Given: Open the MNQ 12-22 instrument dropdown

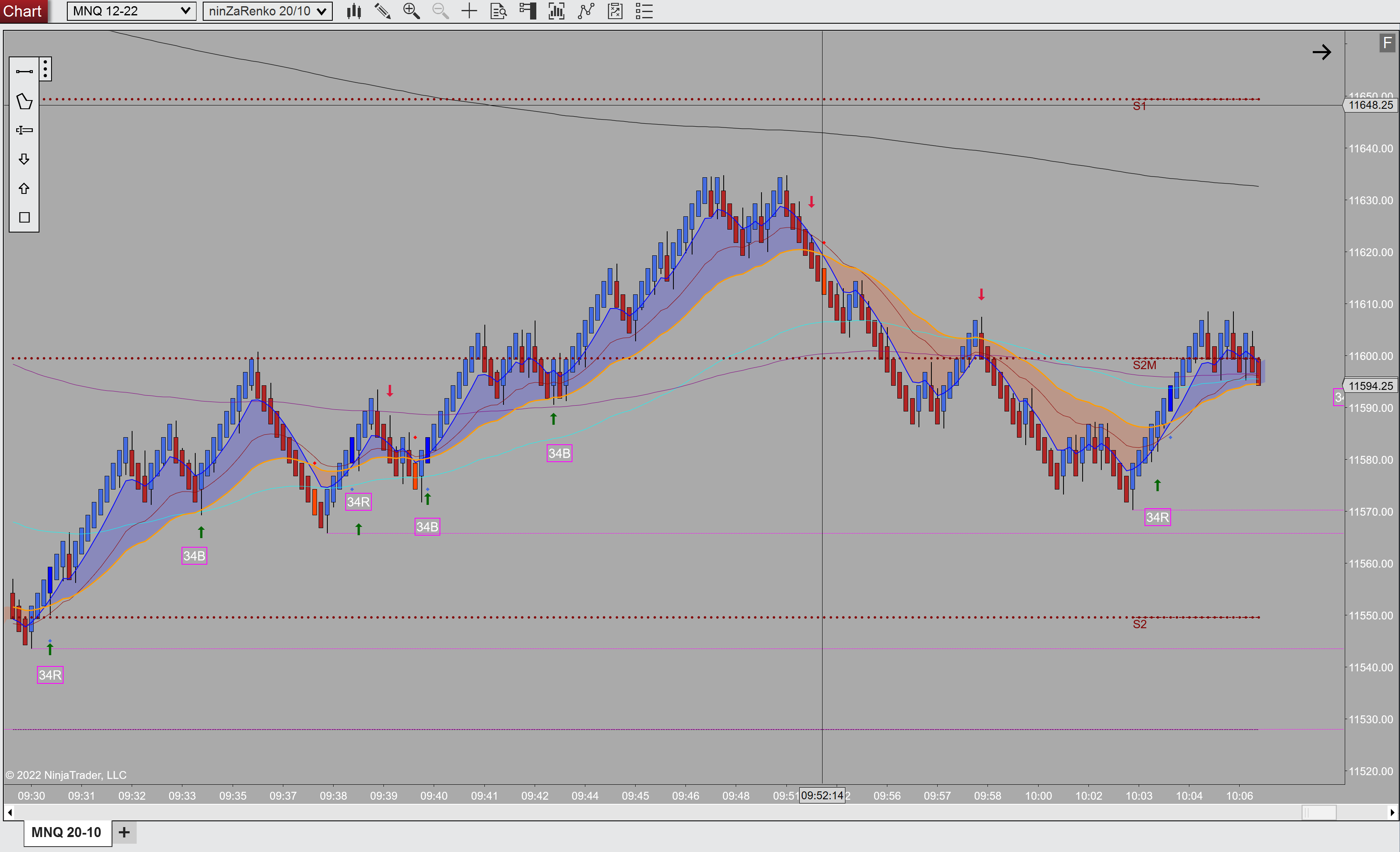Looking at the screenshot, I should tap(132, 11).
